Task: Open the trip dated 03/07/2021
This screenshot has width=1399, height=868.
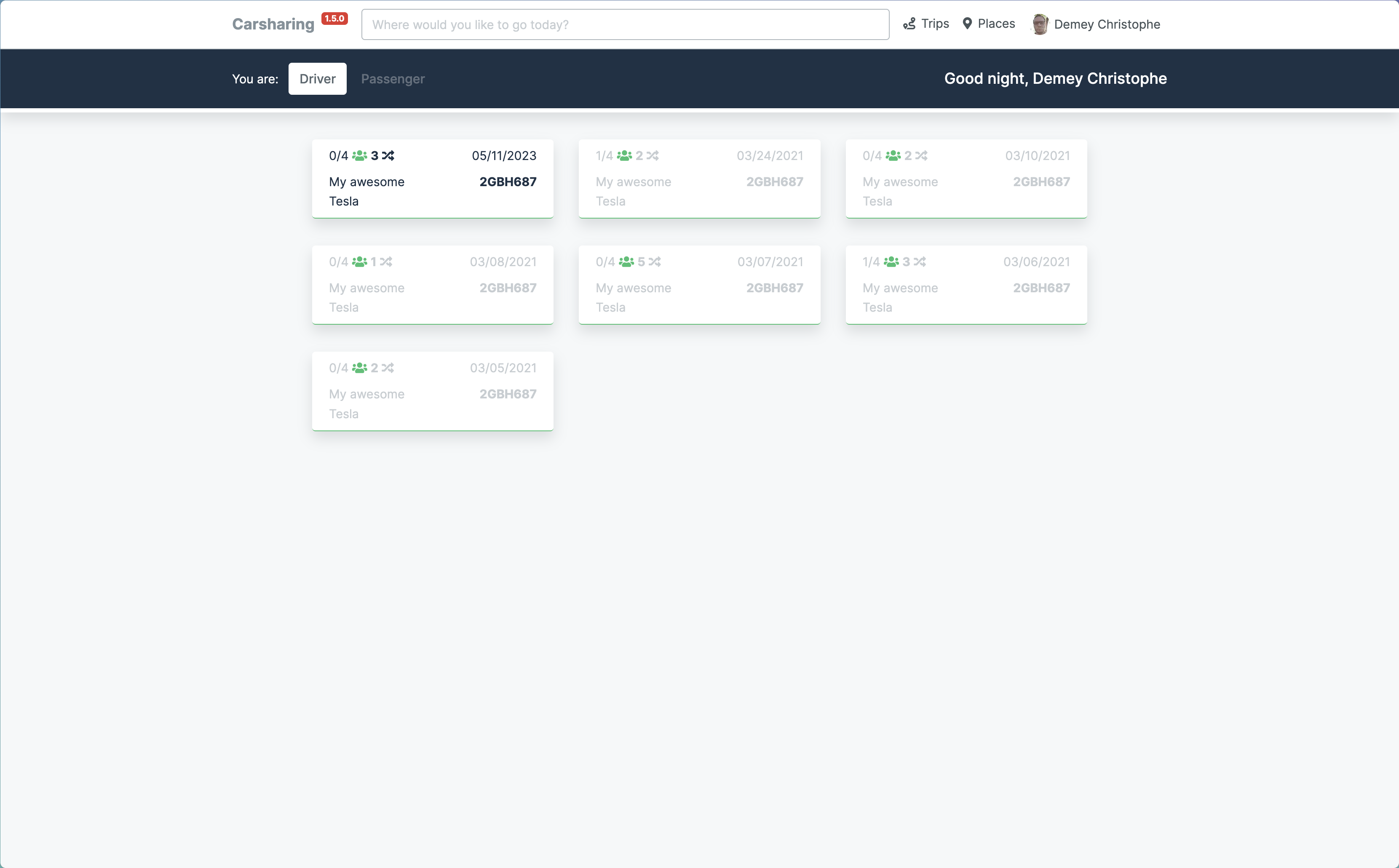Action: coord(699,285)
